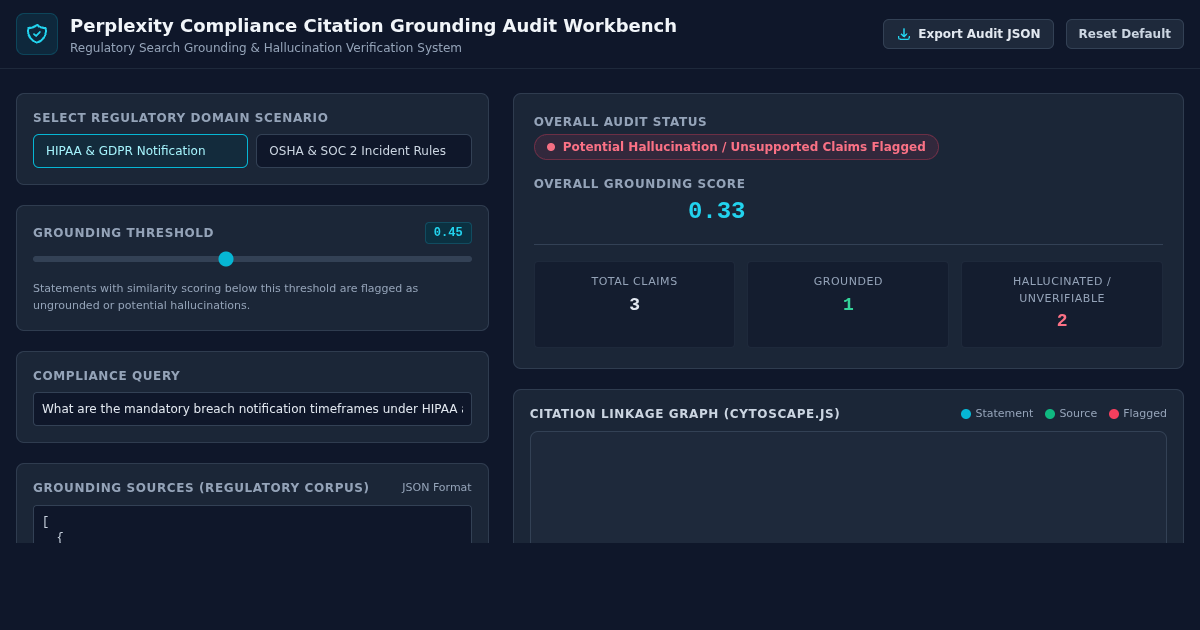Click the JSON Format label

[x=437, y=488]
